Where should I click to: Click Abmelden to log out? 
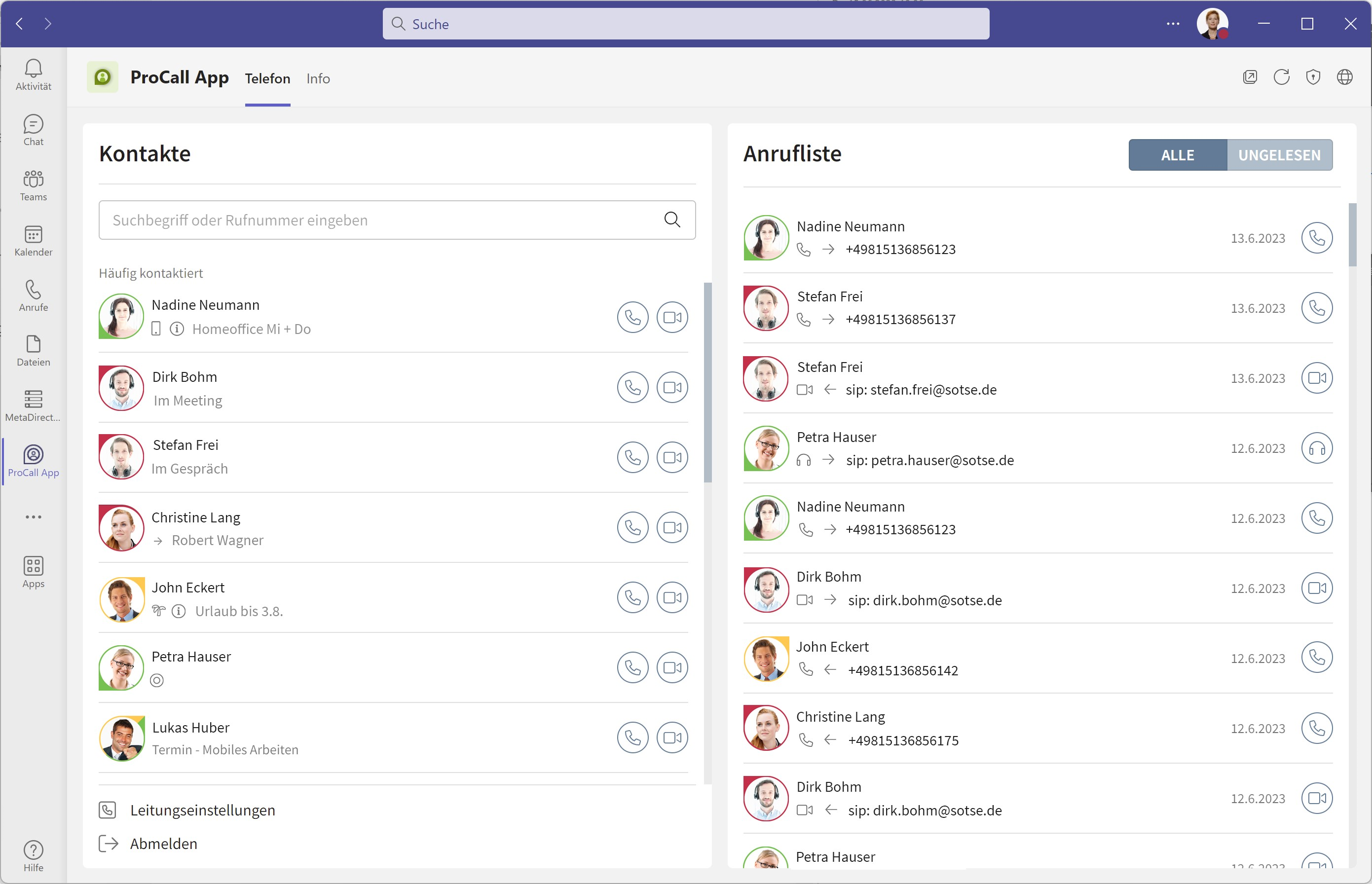point(164,843)
